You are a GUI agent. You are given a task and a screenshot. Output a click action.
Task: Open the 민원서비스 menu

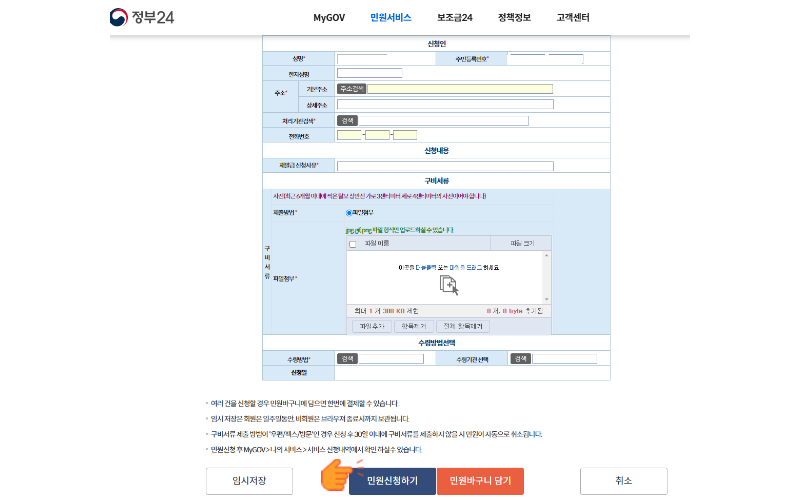coord(391,18)
